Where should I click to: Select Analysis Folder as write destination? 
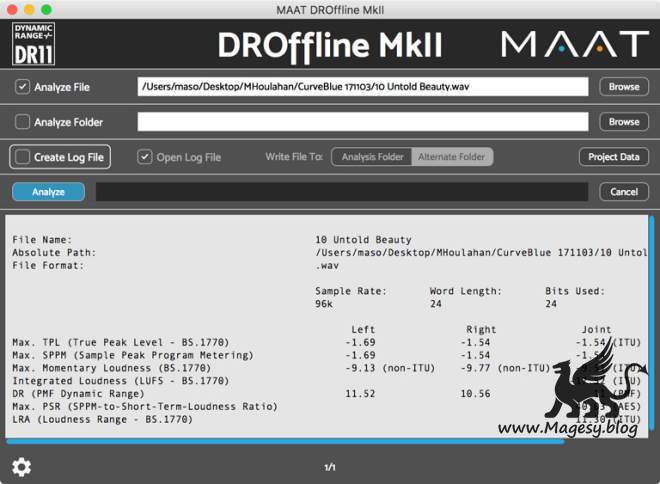(x=372, y=157)
